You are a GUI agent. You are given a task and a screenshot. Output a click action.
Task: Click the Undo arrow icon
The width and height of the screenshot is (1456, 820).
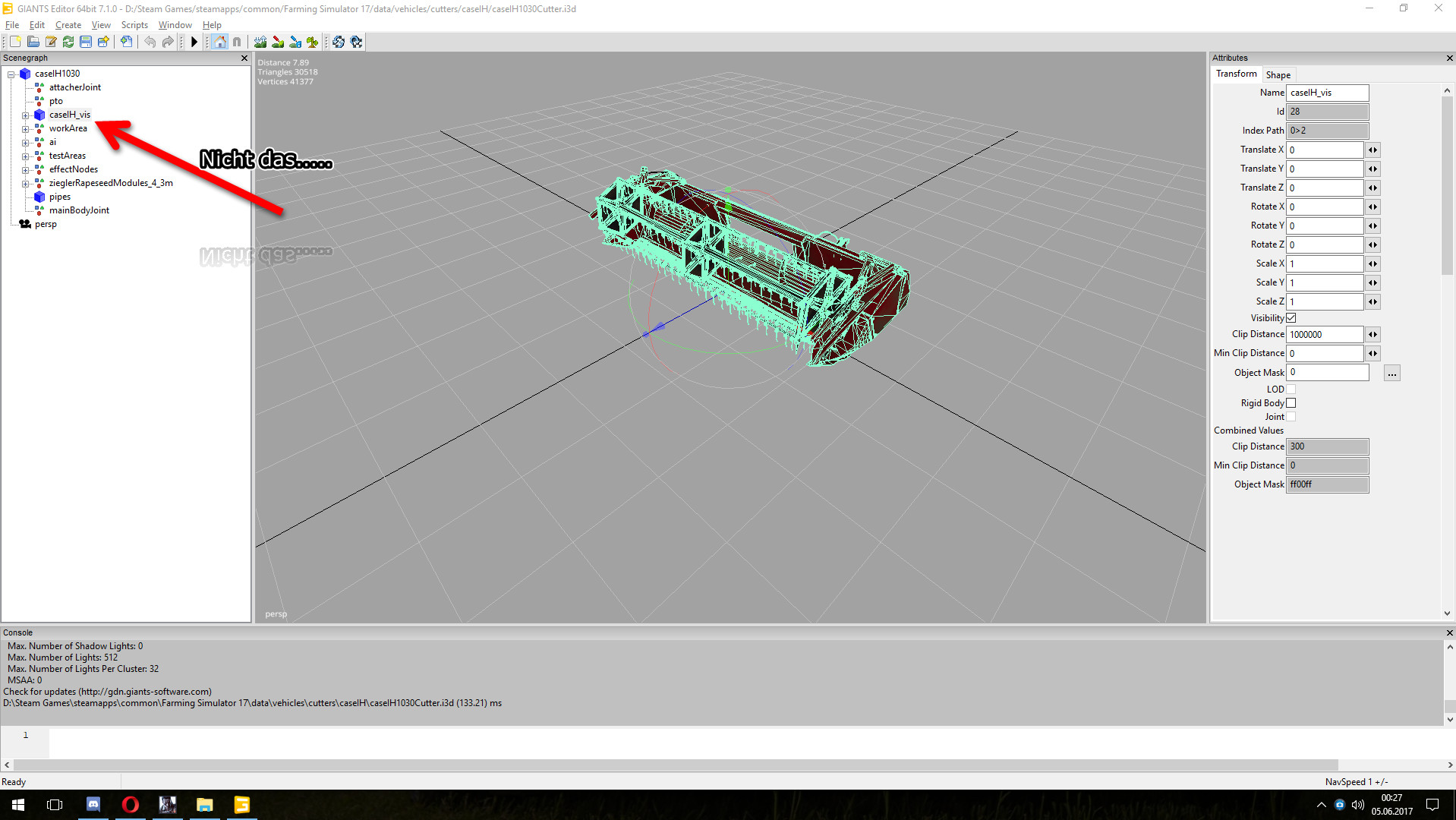(x=150, y=42)
